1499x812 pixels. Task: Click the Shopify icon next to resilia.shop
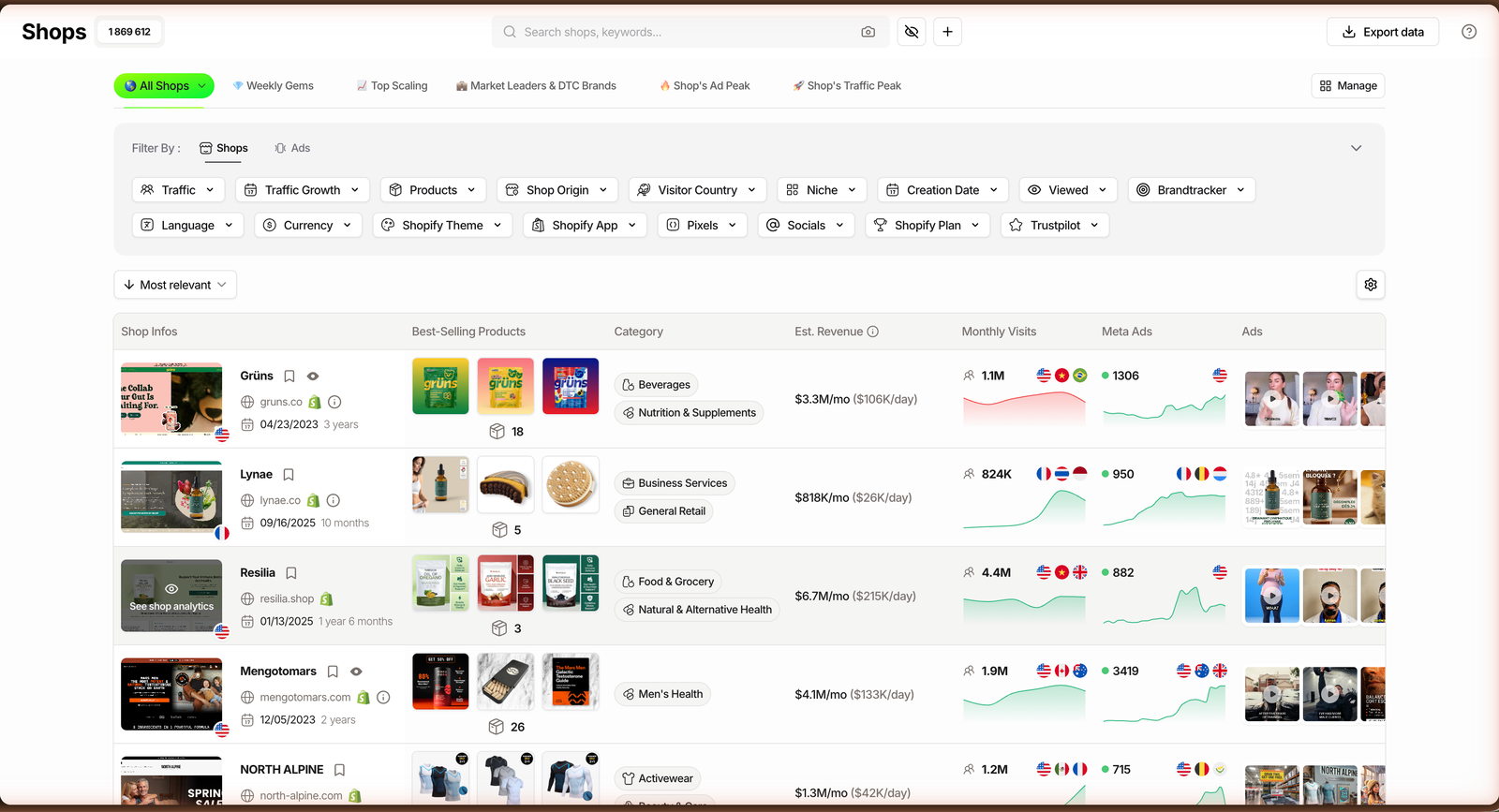(x=327, y=599)
